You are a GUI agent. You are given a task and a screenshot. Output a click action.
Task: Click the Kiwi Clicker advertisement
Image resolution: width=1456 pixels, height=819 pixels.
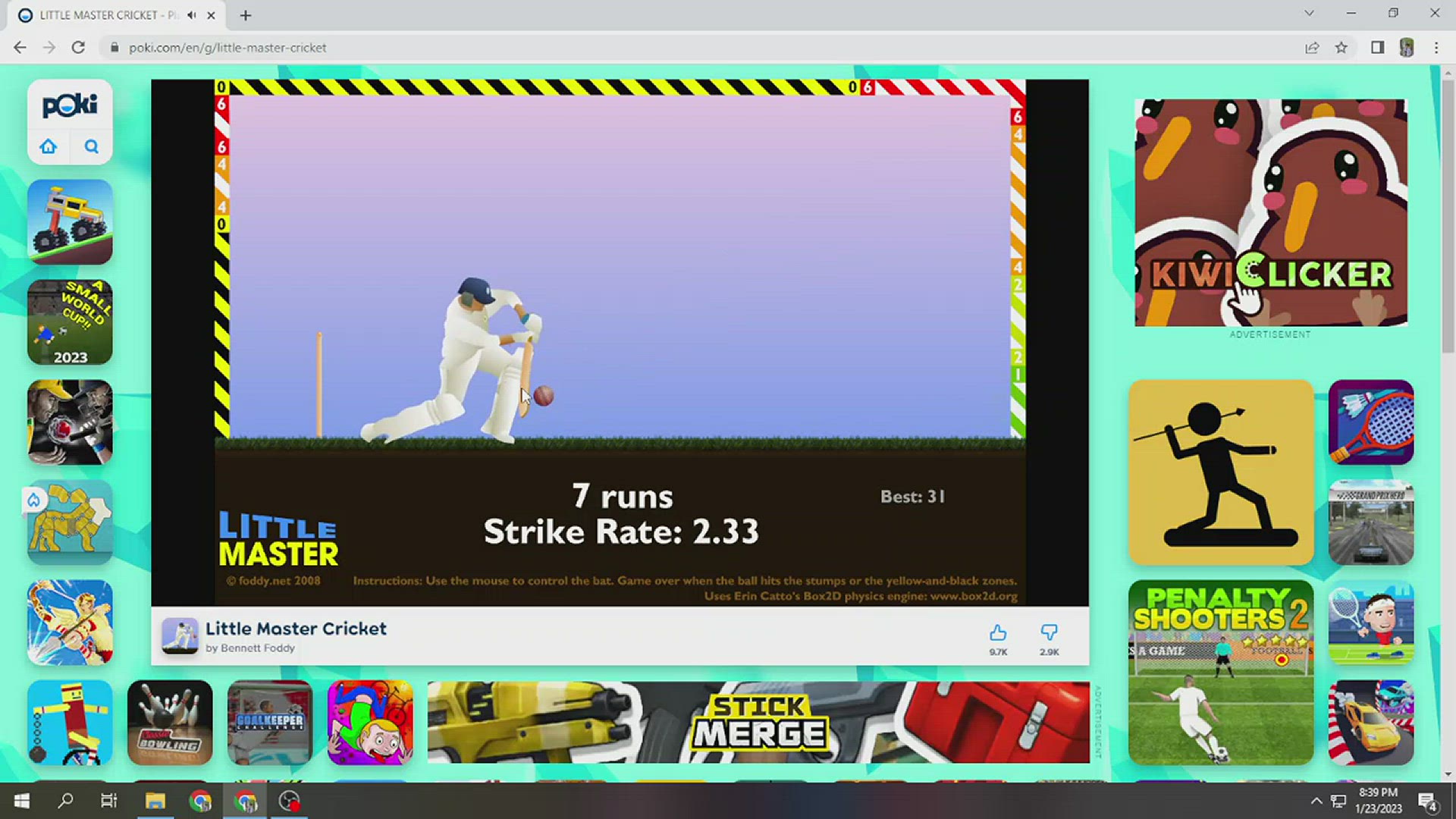[1270, 212]
